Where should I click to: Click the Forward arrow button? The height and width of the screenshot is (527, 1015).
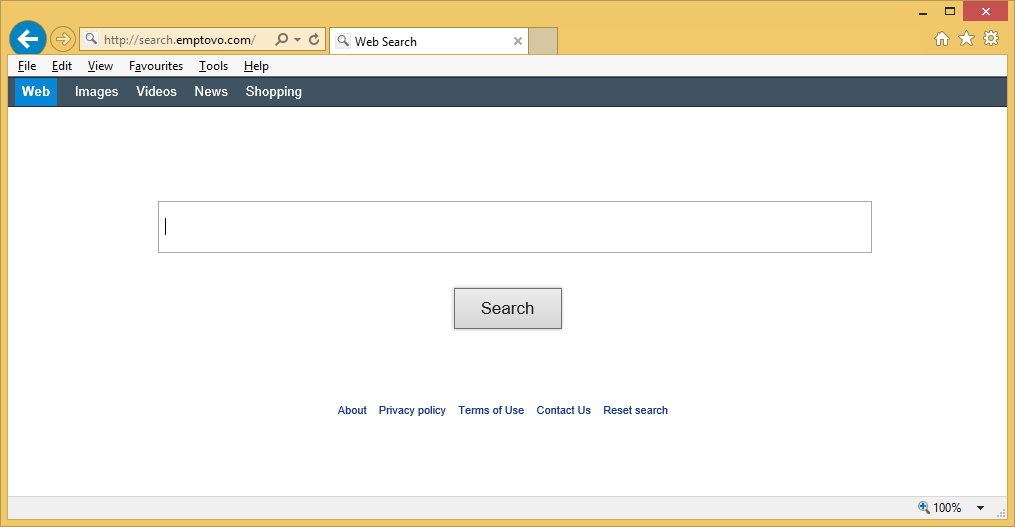click(x=63, y=40)
